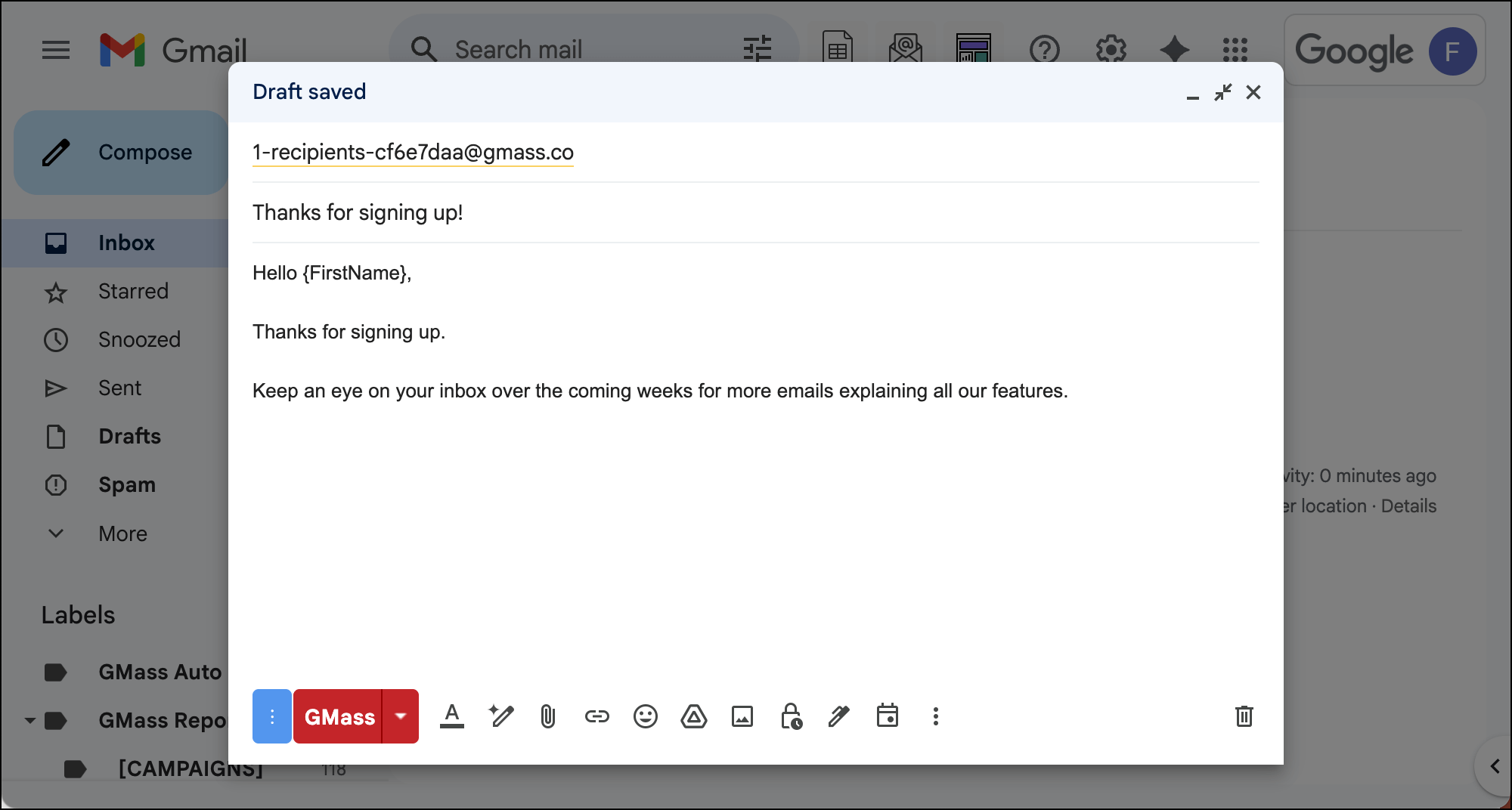This screenshot has width=1512, height=810.
Task: Open formatting options with the underlined A
Action: [452, 716]
